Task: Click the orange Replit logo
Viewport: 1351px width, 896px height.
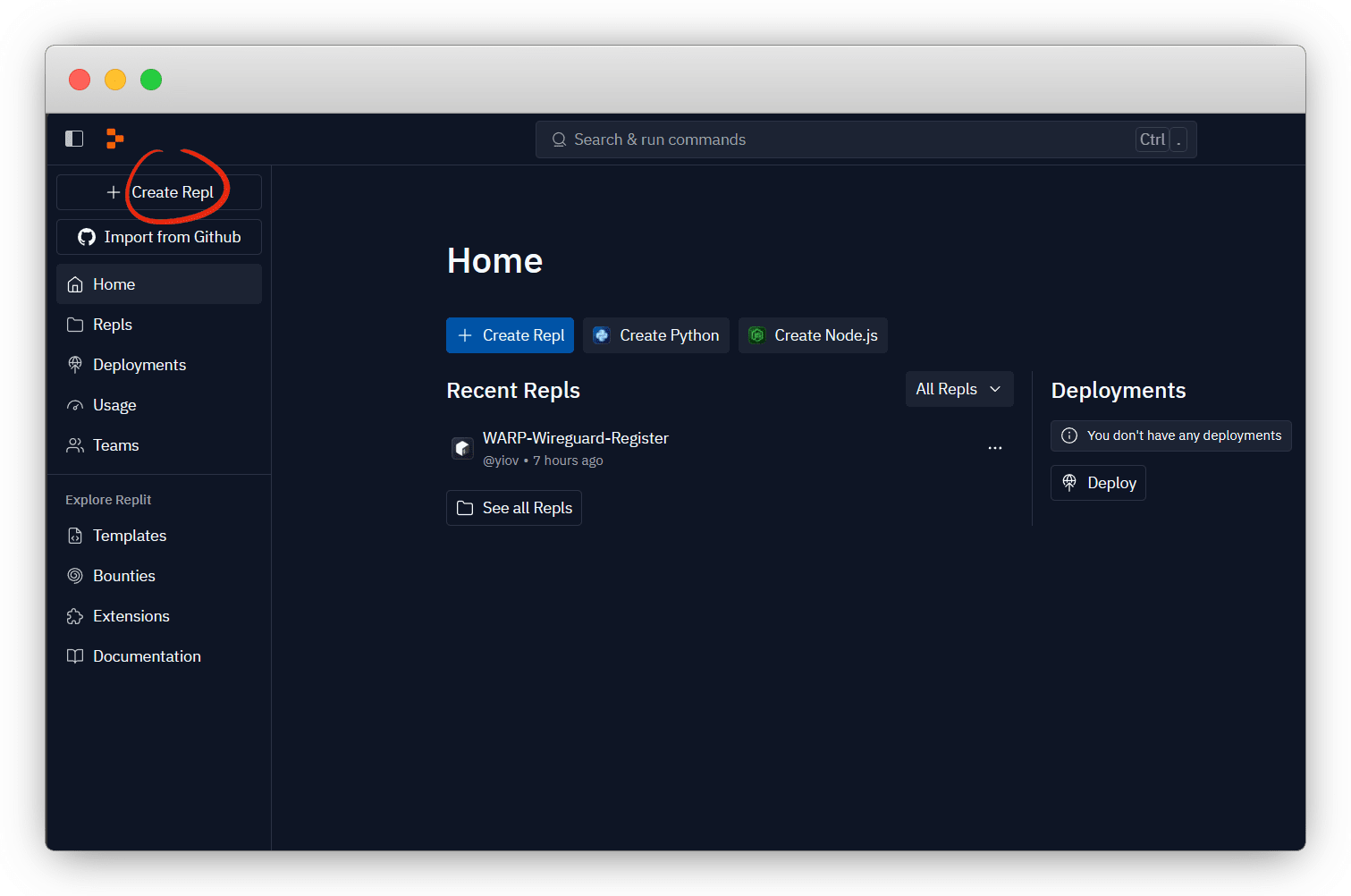Action: (114, 139)
